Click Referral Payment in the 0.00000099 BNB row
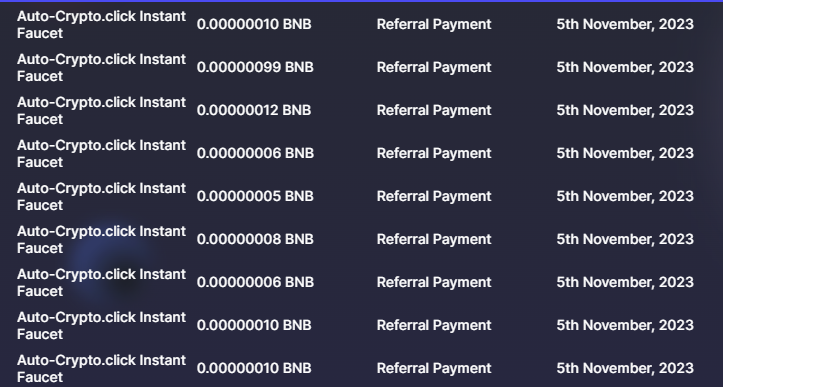The width and height of the screenshot is (818, 387). tap(434, 67)
